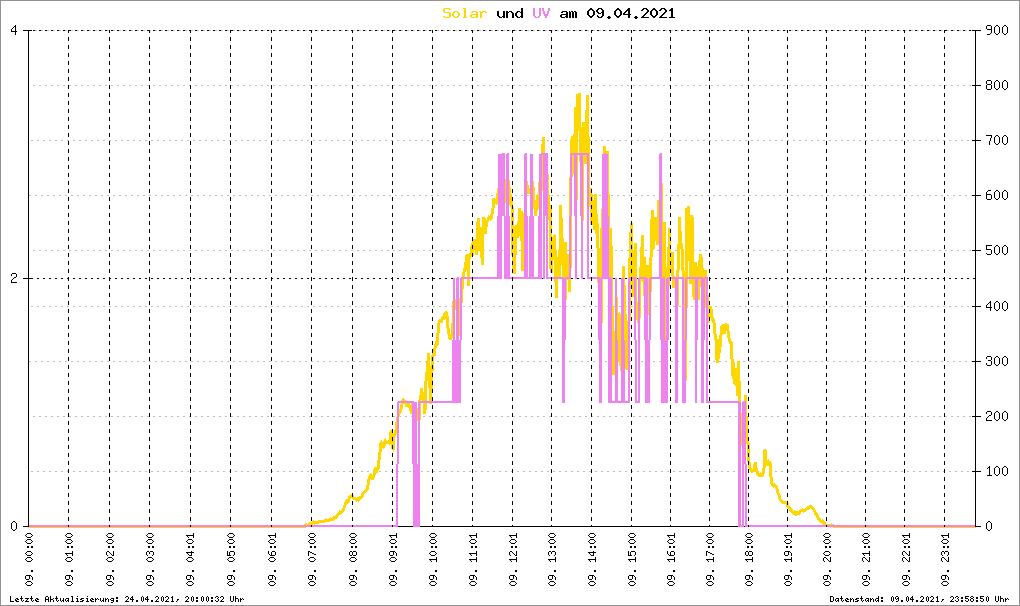Click right axis label '500'
The width and height of the screenshot is (1020, 606).
996,250
